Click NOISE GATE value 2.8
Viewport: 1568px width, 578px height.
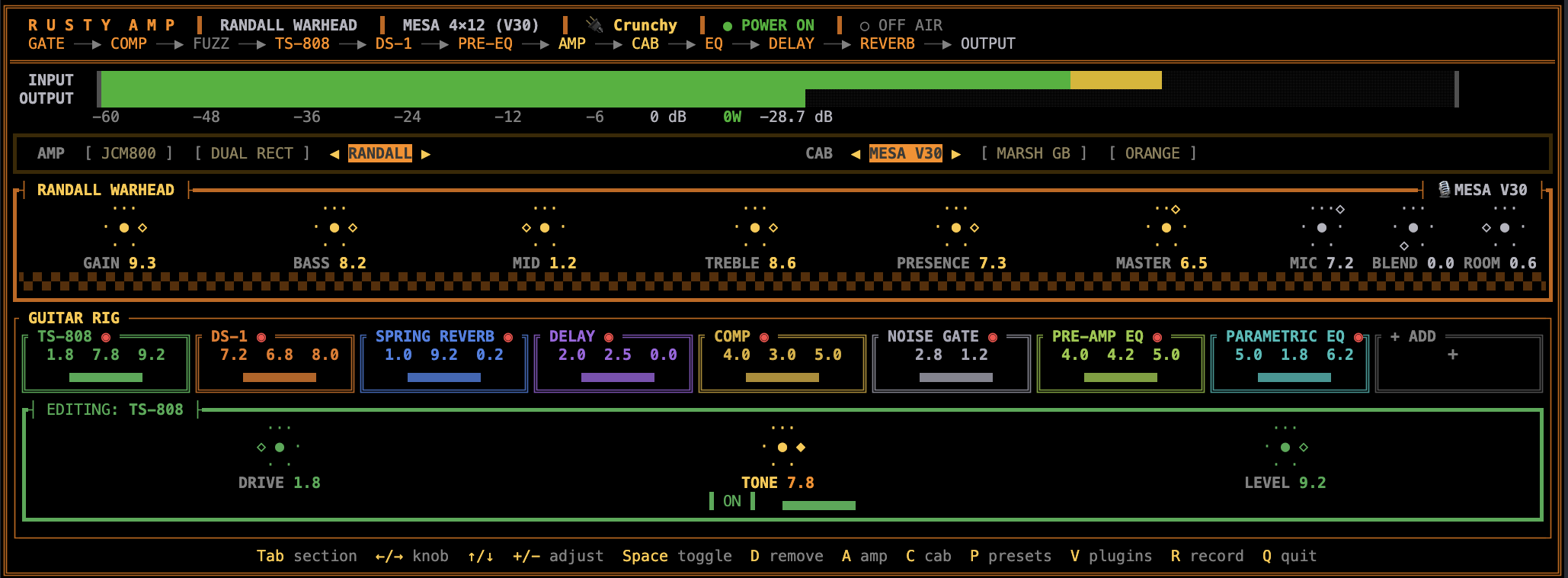pos(929,355)
